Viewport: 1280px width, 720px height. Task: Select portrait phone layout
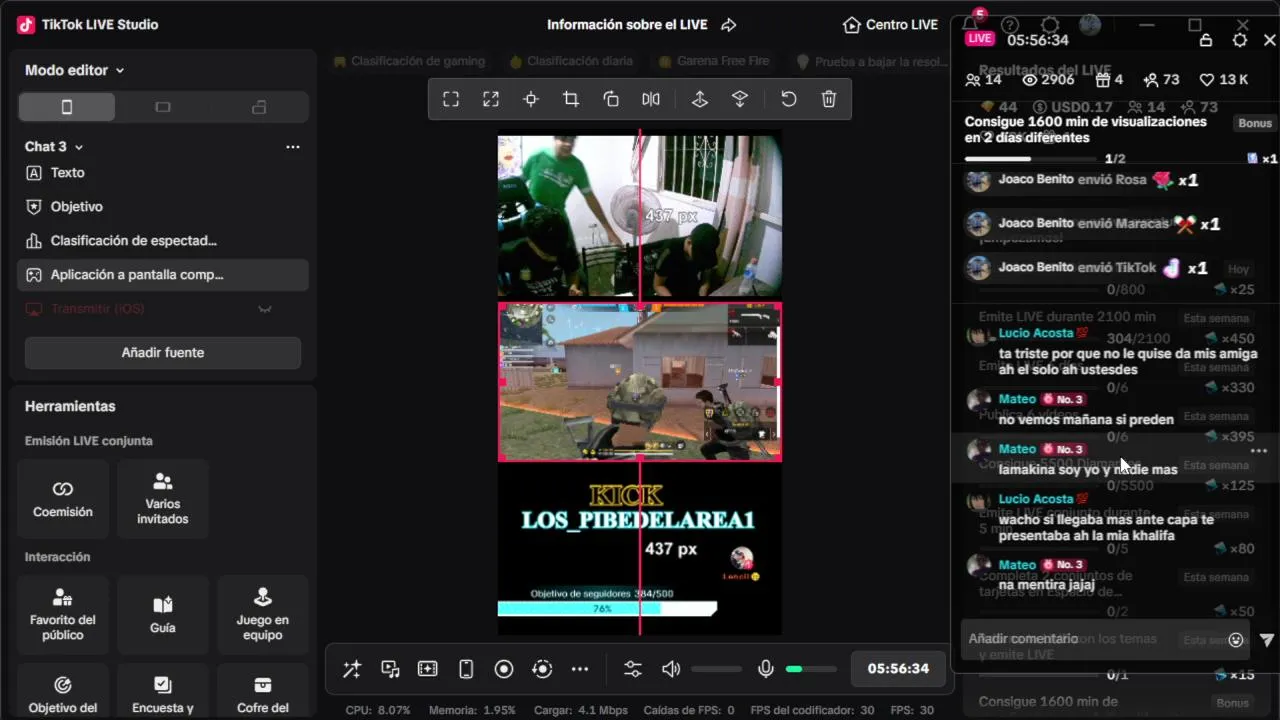[67, 107]
